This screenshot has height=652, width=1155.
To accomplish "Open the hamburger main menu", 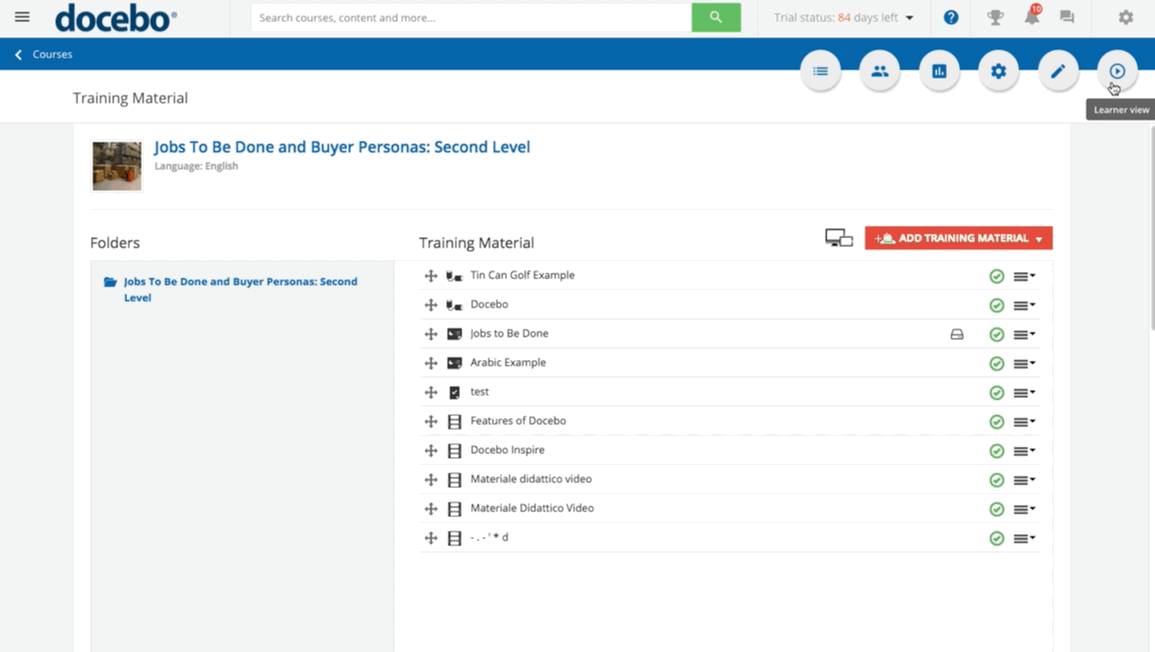I will [x=22, y=16].
